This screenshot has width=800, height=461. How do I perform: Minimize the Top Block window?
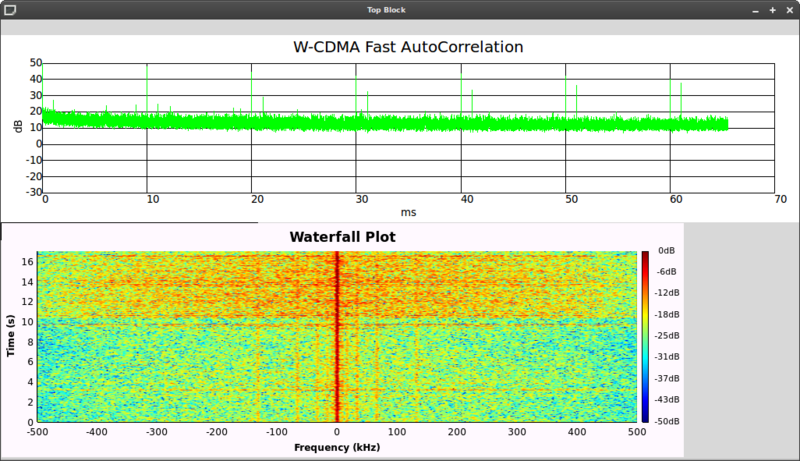pyautogui.click(x=757, y=9)
